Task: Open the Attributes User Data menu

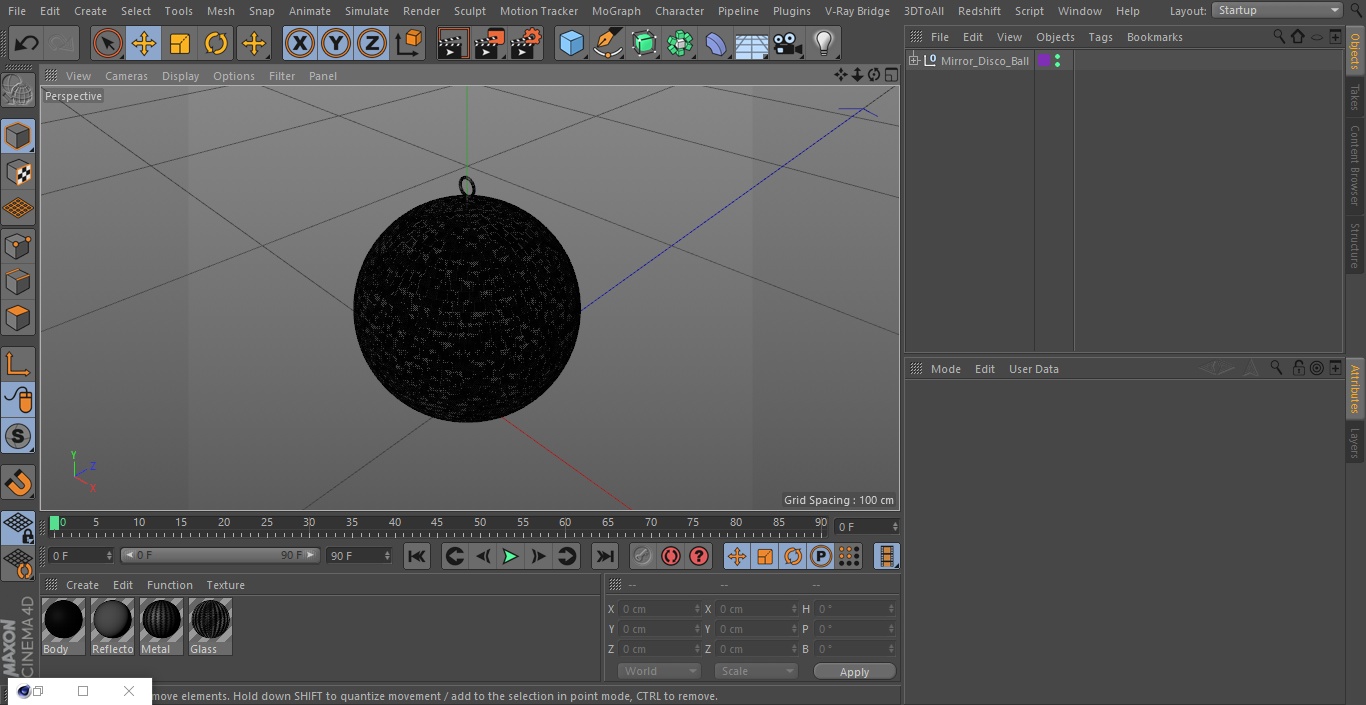Action: point(1033,369)
